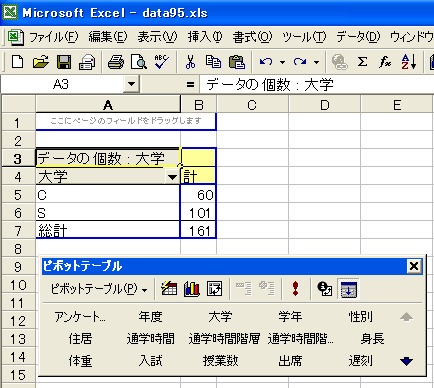Image resolution: width=434 pixels, height=388 pixels.
Task: Click the down arrow to show more fields
Action: [x=406, y=361]
